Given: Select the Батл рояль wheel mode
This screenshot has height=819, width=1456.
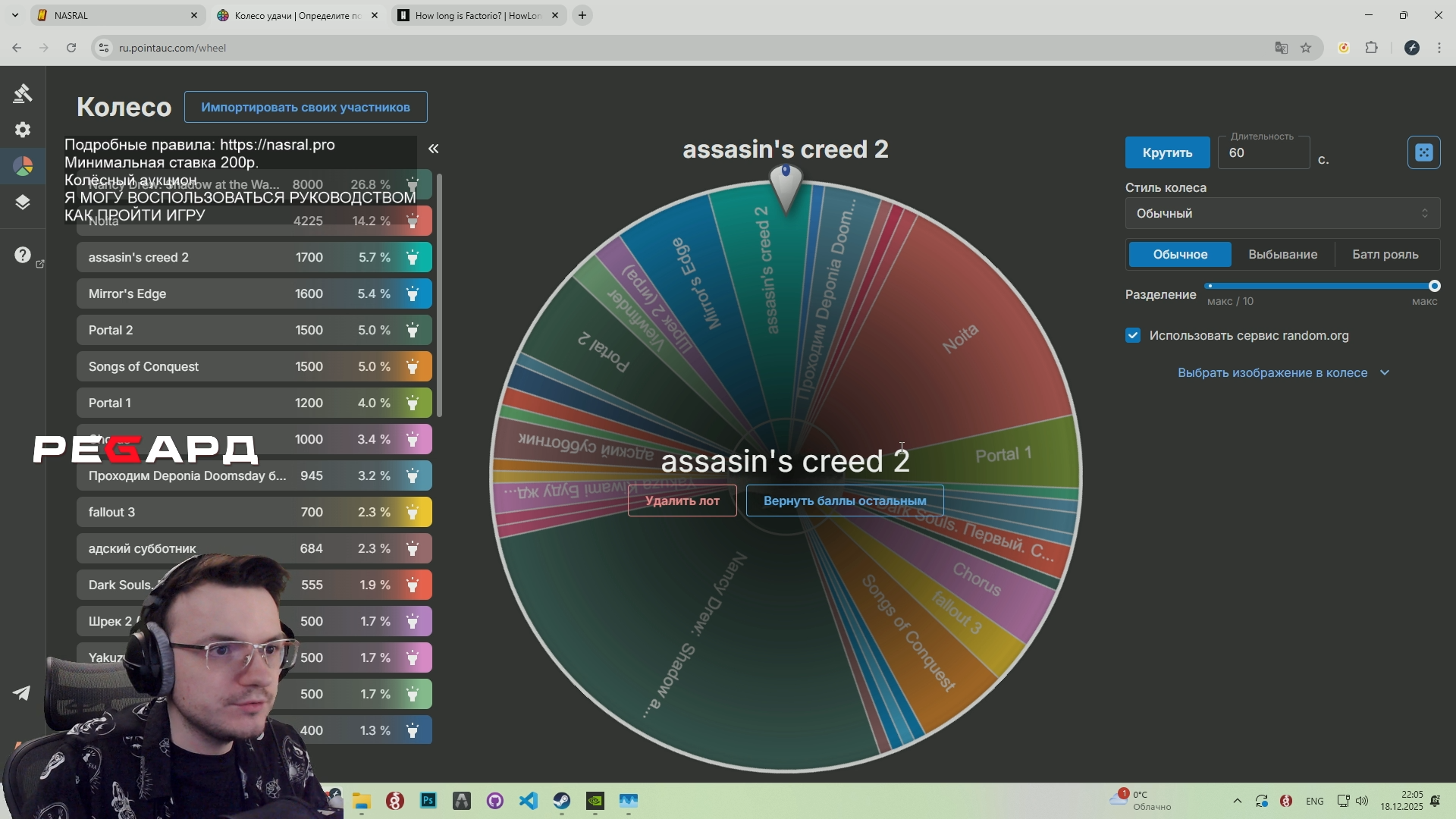Looking at the screenshot, I should [x=1385, y=255].
